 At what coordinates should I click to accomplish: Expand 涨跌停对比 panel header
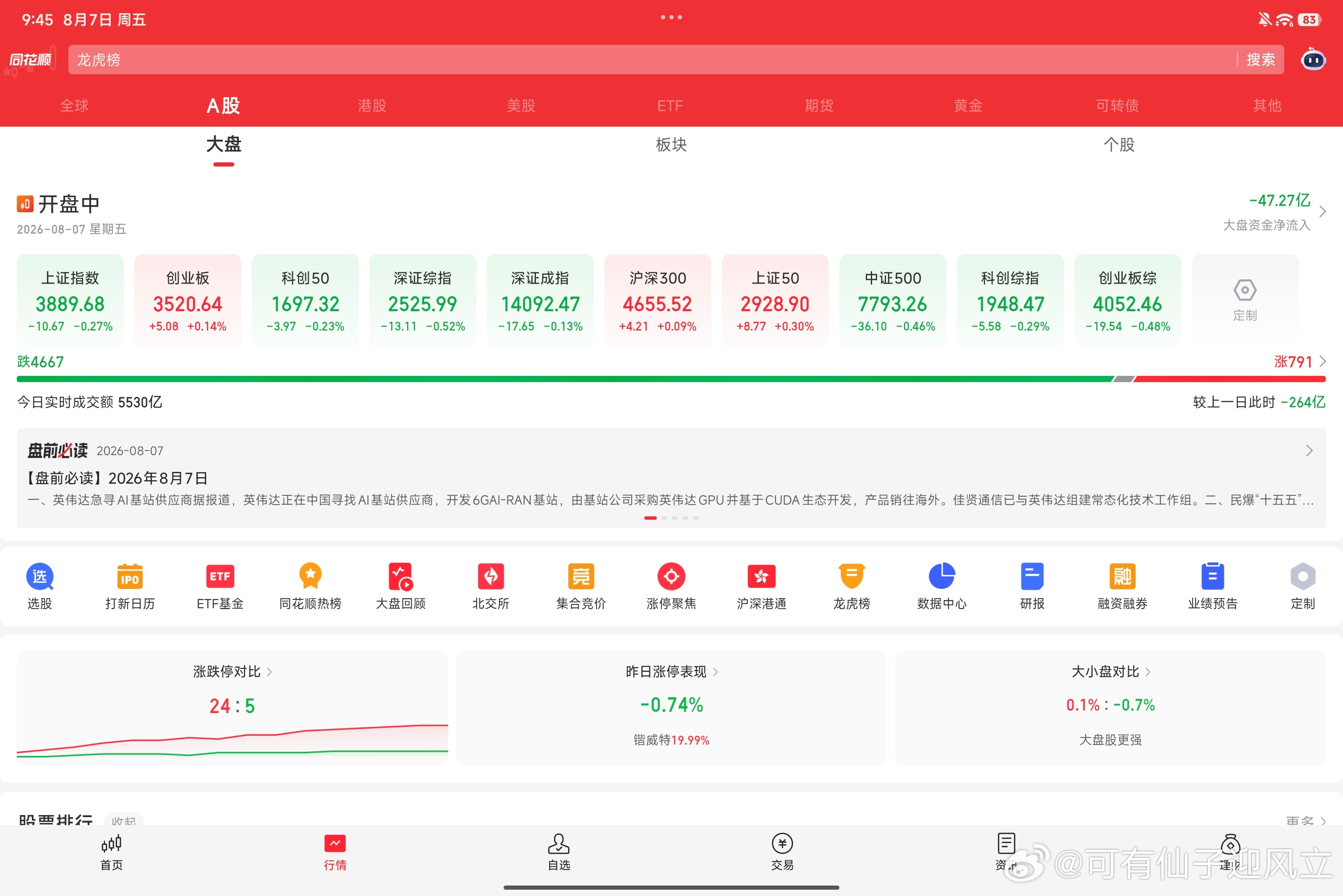pyautogui.click(x=232, y=672)
